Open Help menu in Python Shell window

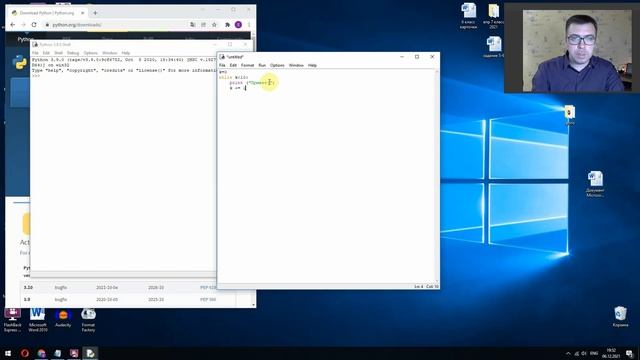(126, 53)
